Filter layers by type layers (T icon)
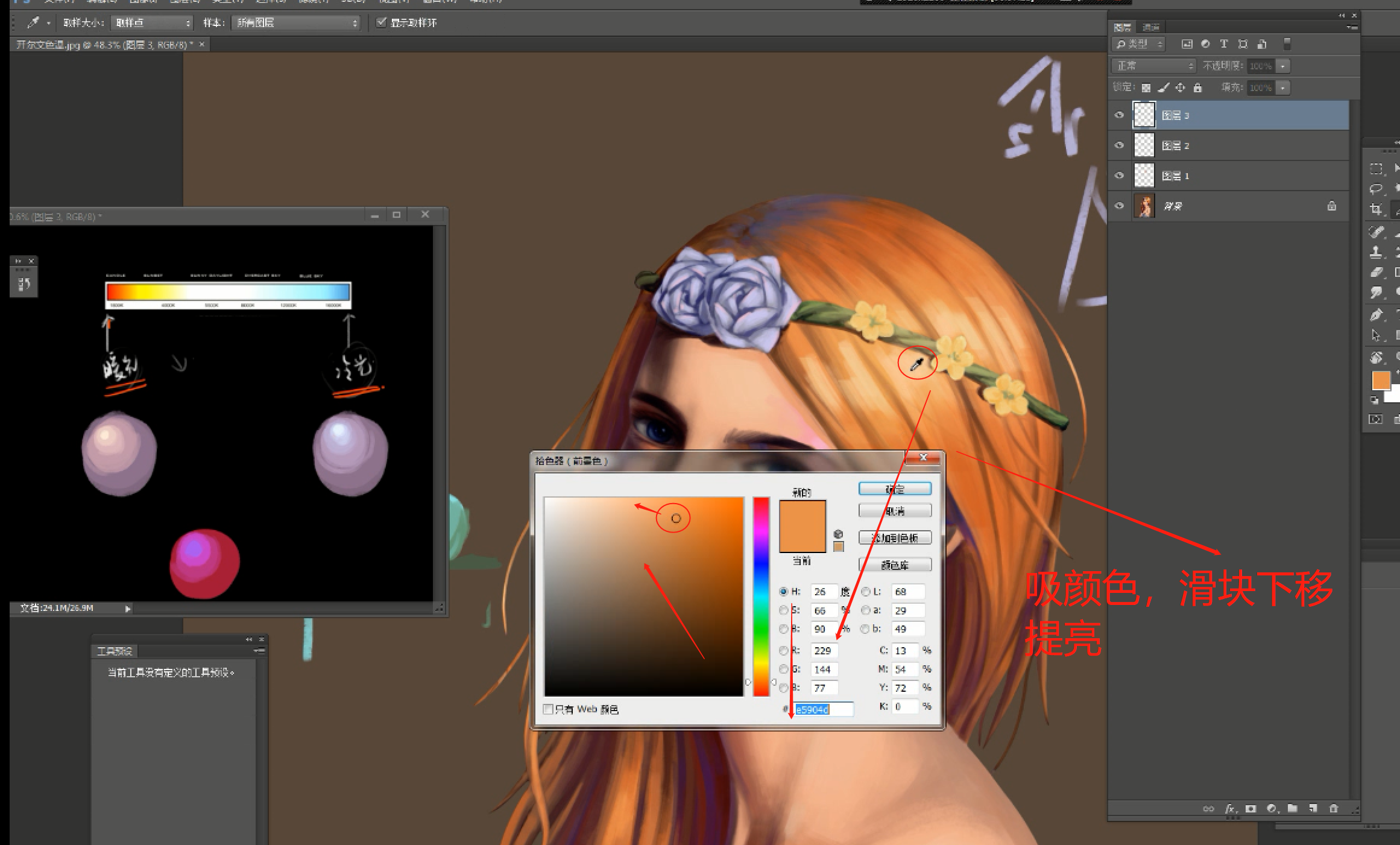This screenshot has width=1400, height=845. (1223, 44)
